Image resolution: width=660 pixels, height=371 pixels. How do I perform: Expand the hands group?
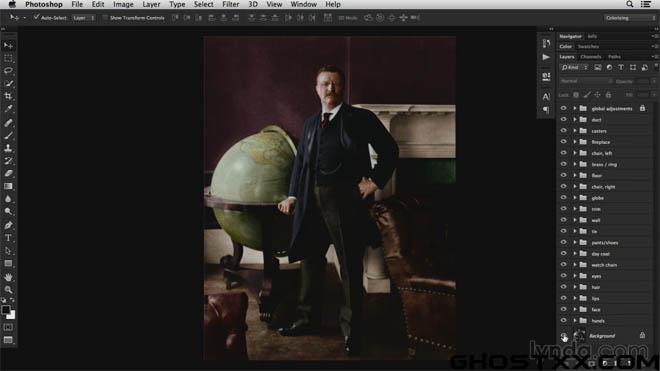tap(575, 320)
